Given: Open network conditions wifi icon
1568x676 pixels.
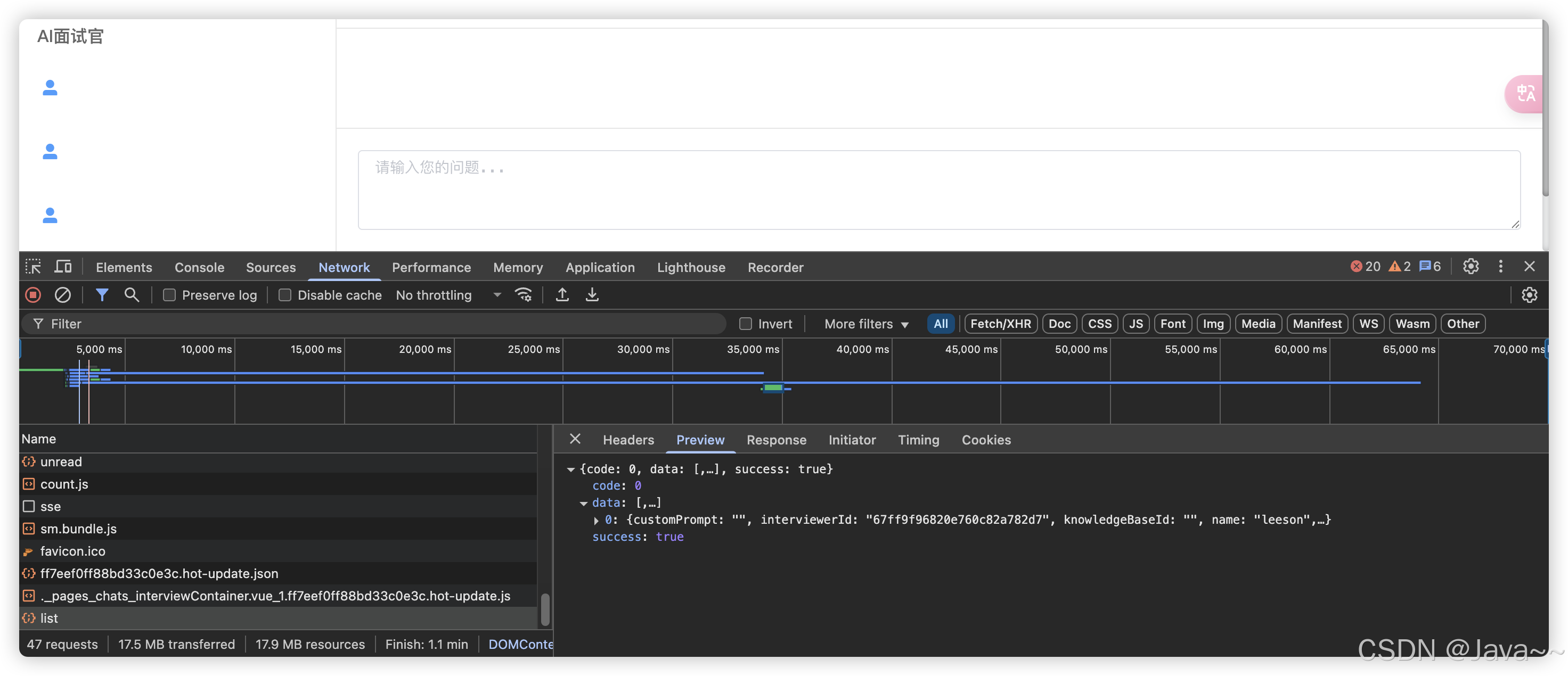Looking at the screenshot, I should [x=523, y=295].
